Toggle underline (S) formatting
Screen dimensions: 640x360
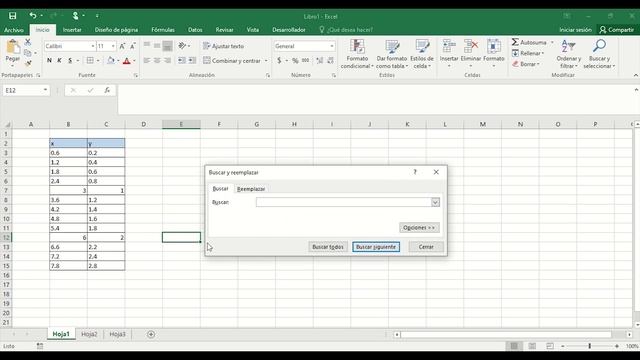pyautogui.click(x=70, y=60)
